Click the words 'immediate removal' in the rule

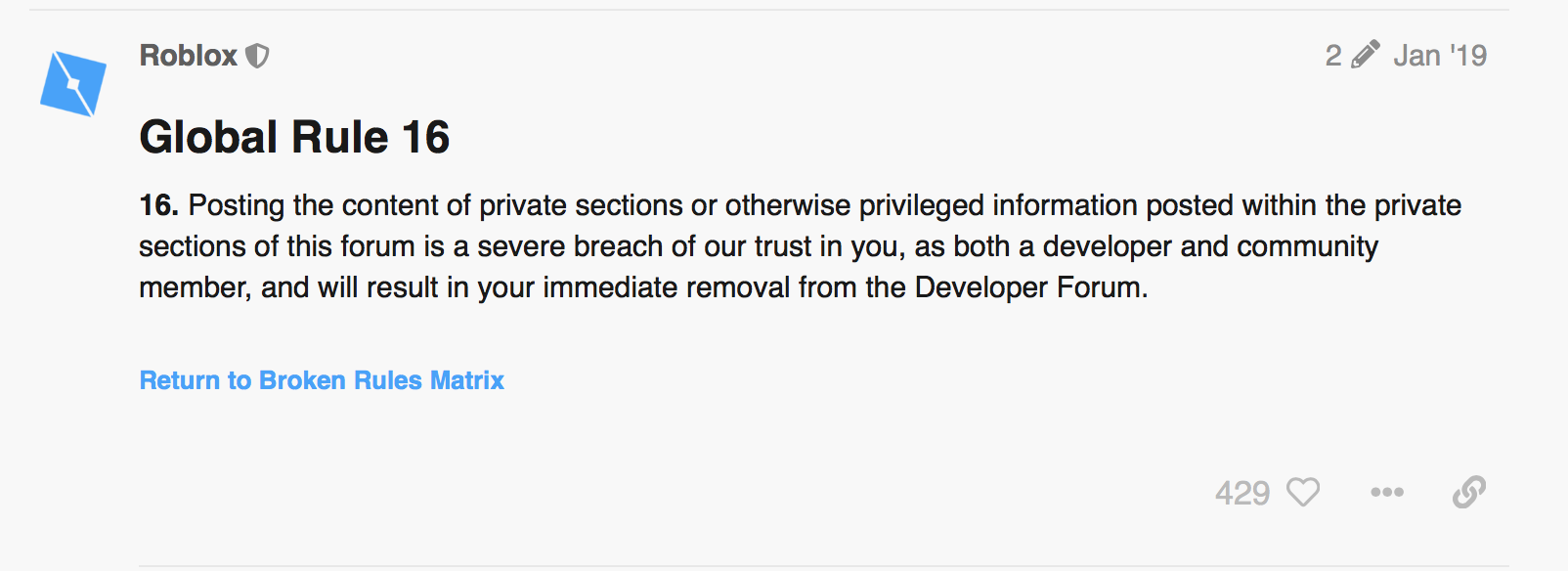pos(667,287)
